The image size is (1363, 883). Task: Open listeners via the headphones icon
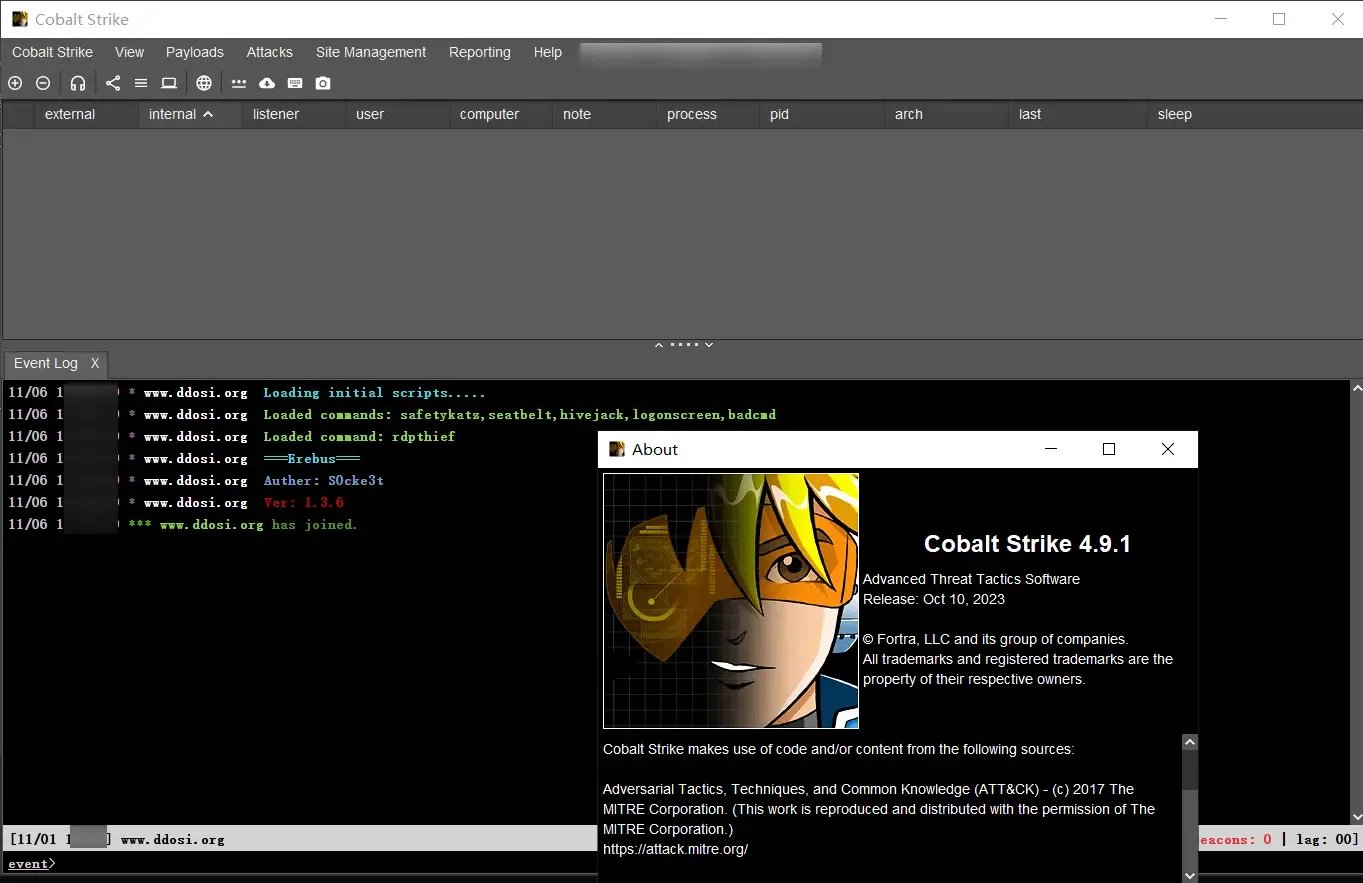[x=78, y=83]
